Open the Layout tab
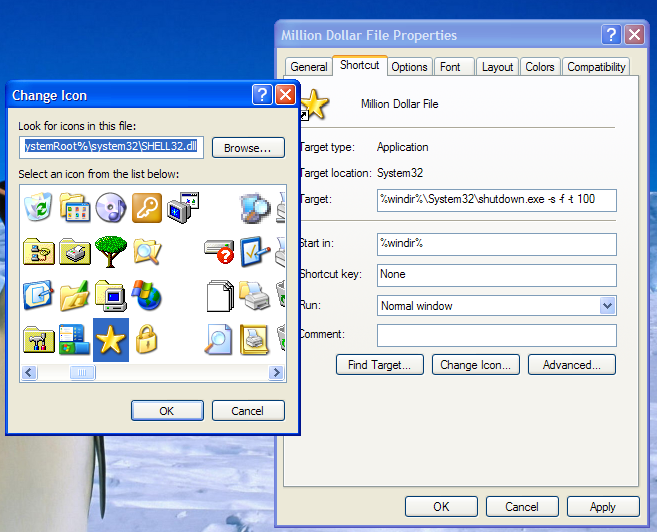 tap(497, 67)
